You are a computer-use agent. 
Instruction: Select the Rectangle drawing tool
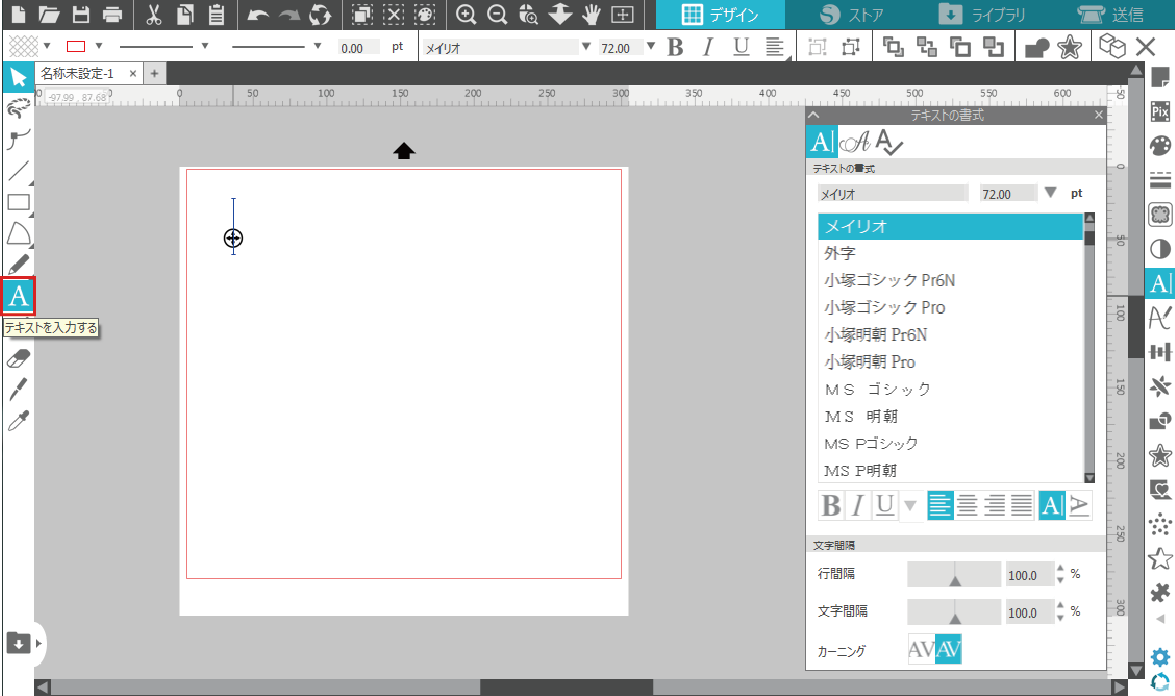click(x=18, y=202)
